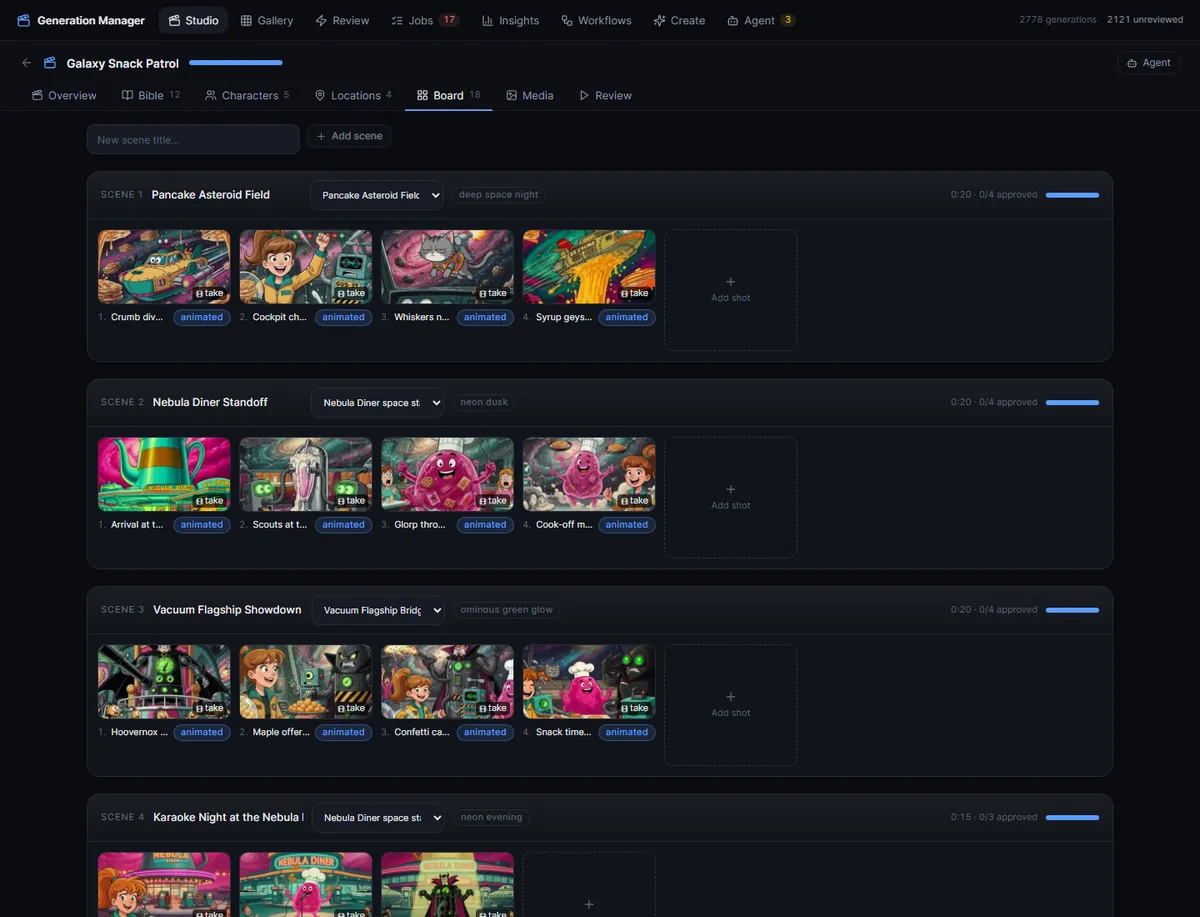Switch to the Overview tab
This screenshot has width=1200, height=917.
(64, 96)
